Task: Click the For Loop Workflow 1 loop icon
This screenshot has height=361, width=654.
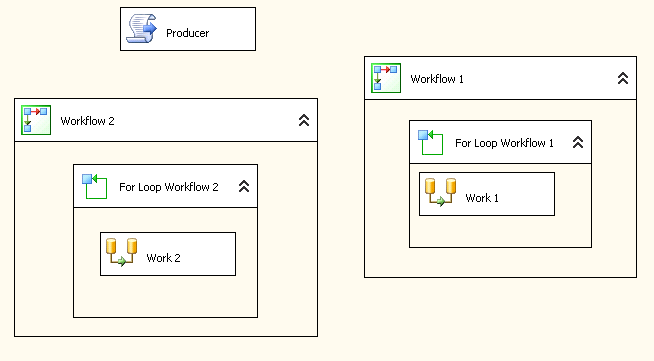Action: [430, 142]
